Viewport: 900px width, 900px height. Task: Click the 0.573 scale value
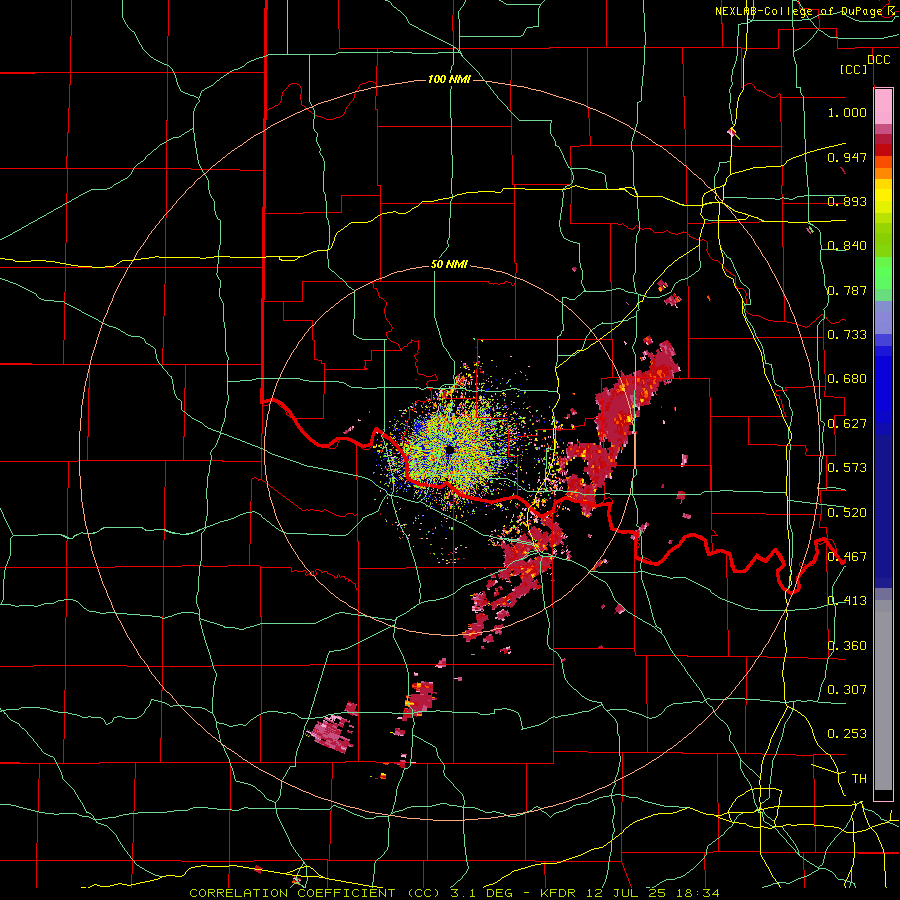[x=847, y=468]
